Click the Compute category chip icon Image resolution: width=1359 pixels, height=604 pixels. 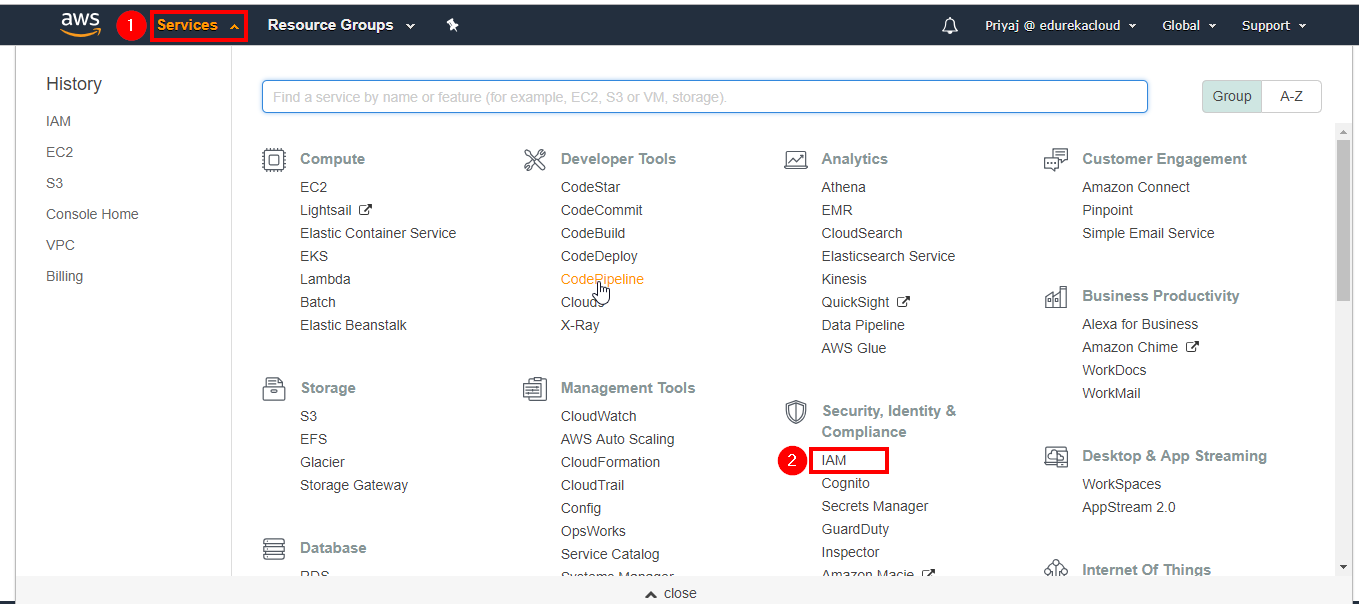click(x=273, y=159)
